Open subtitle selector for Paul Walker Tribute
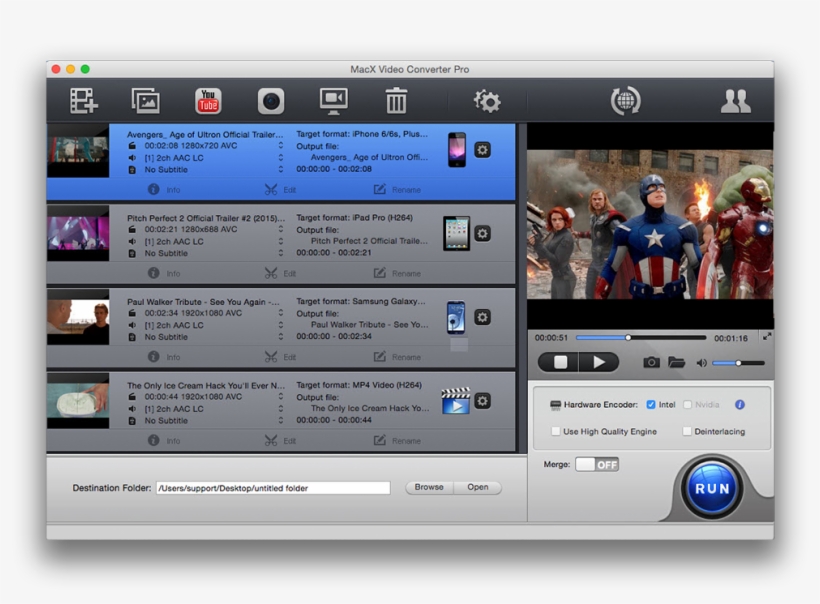 point(281,337)
